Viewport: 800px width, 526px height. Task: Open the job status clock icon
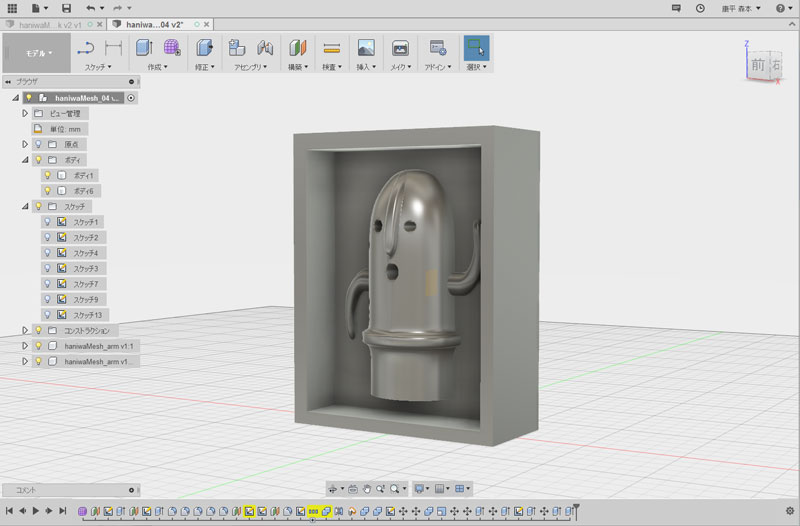[701, 8]
